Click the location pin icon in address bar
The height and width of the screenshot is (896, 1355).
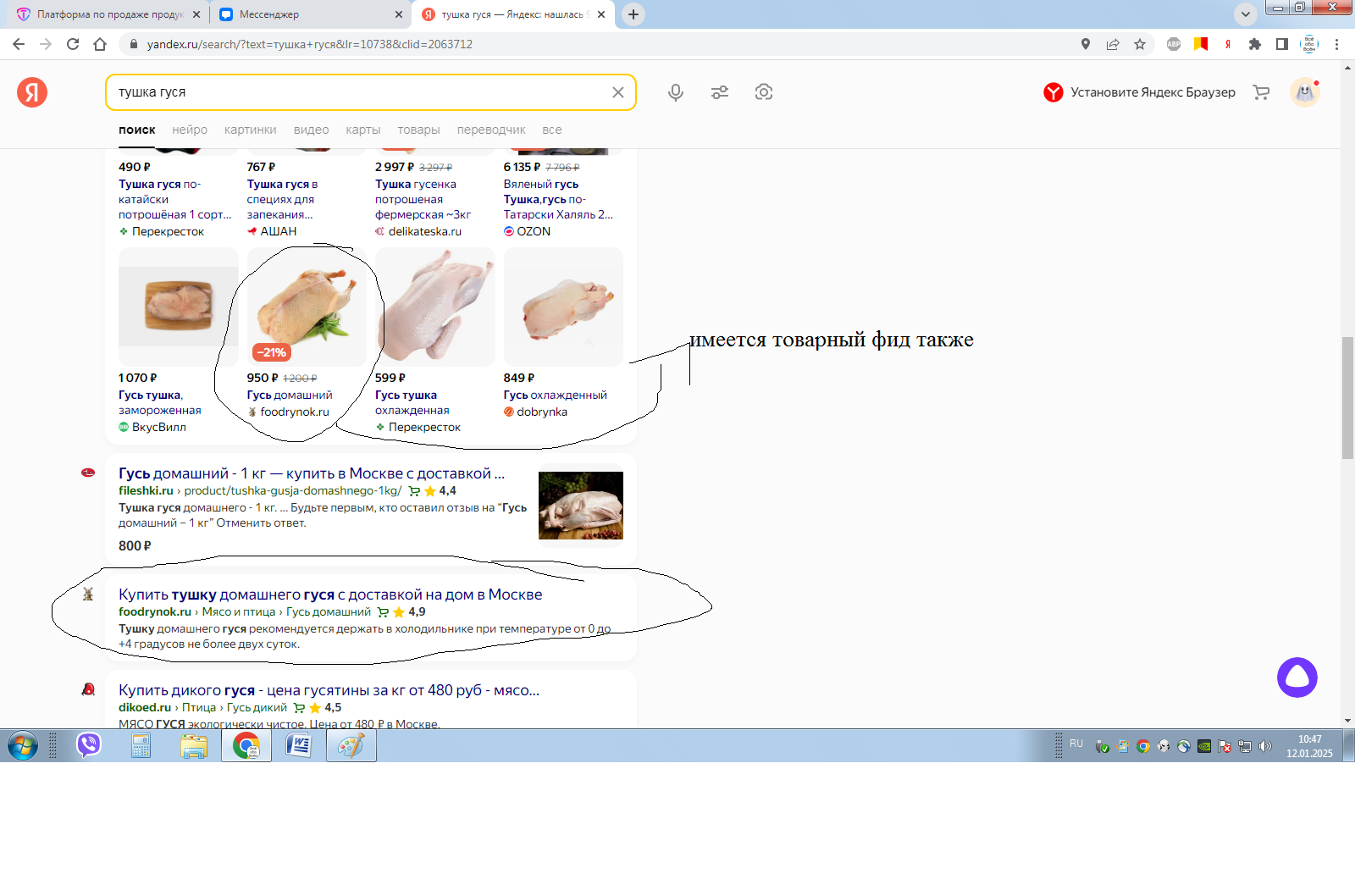pos(1086,44)
